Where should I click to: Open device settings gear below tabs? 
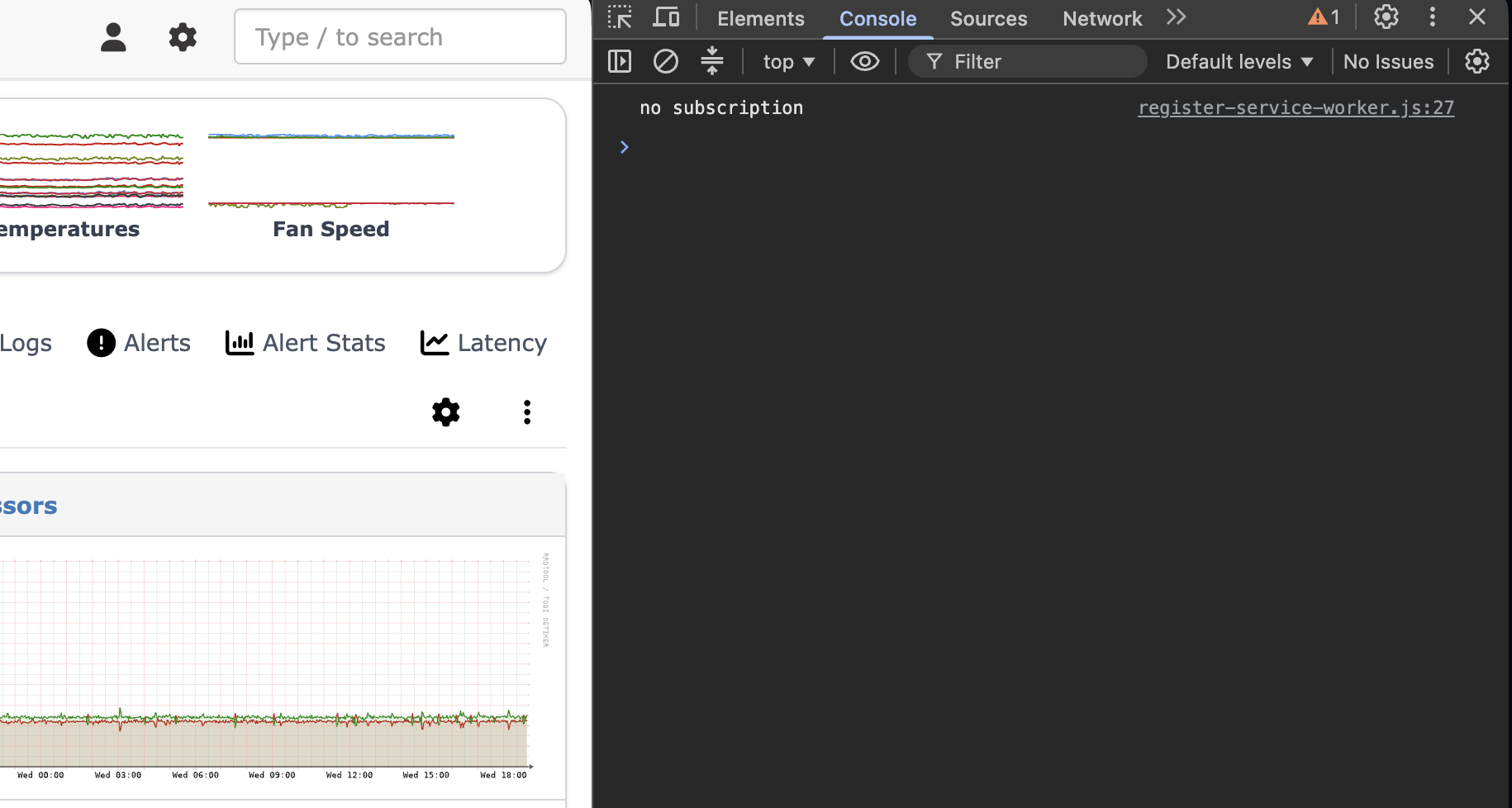(x=446, y=412)
